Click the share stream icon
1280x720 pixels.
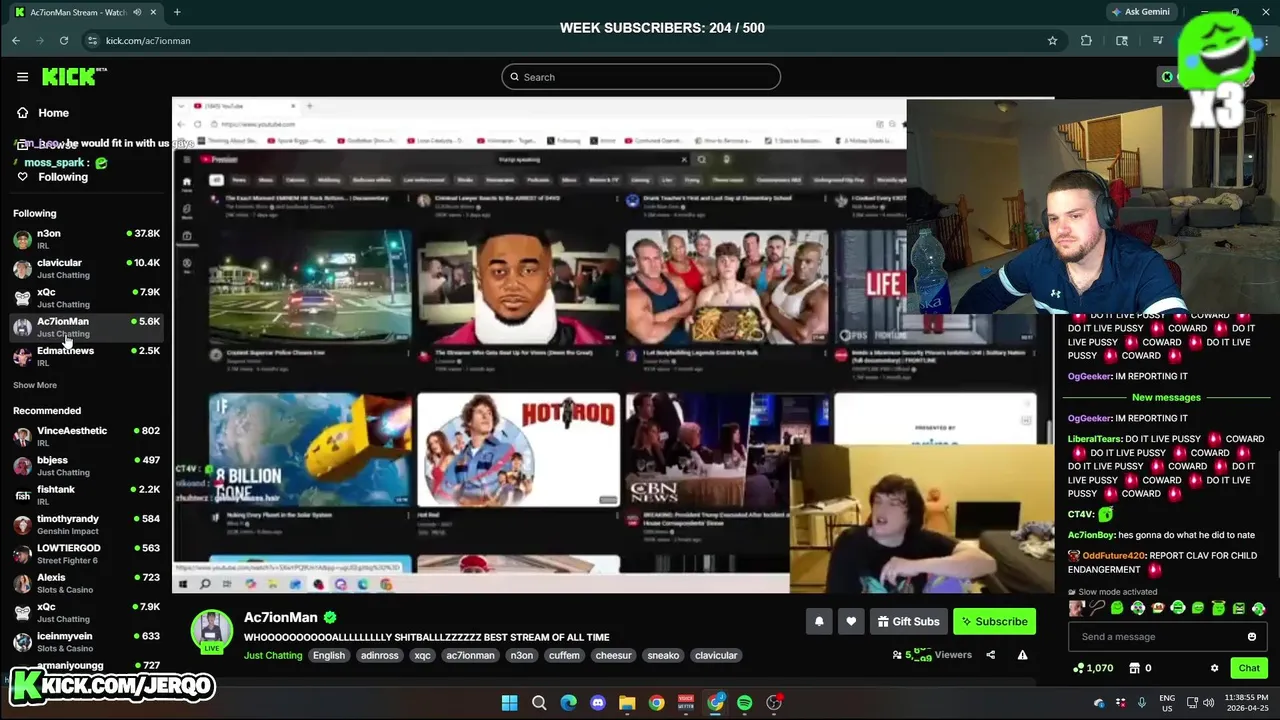pos(990,655)
